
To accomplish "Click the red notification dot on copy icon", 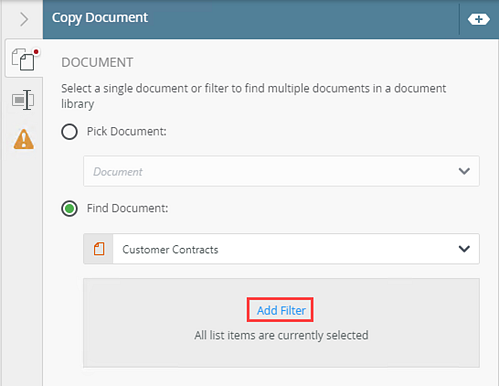I will (36, 52).
